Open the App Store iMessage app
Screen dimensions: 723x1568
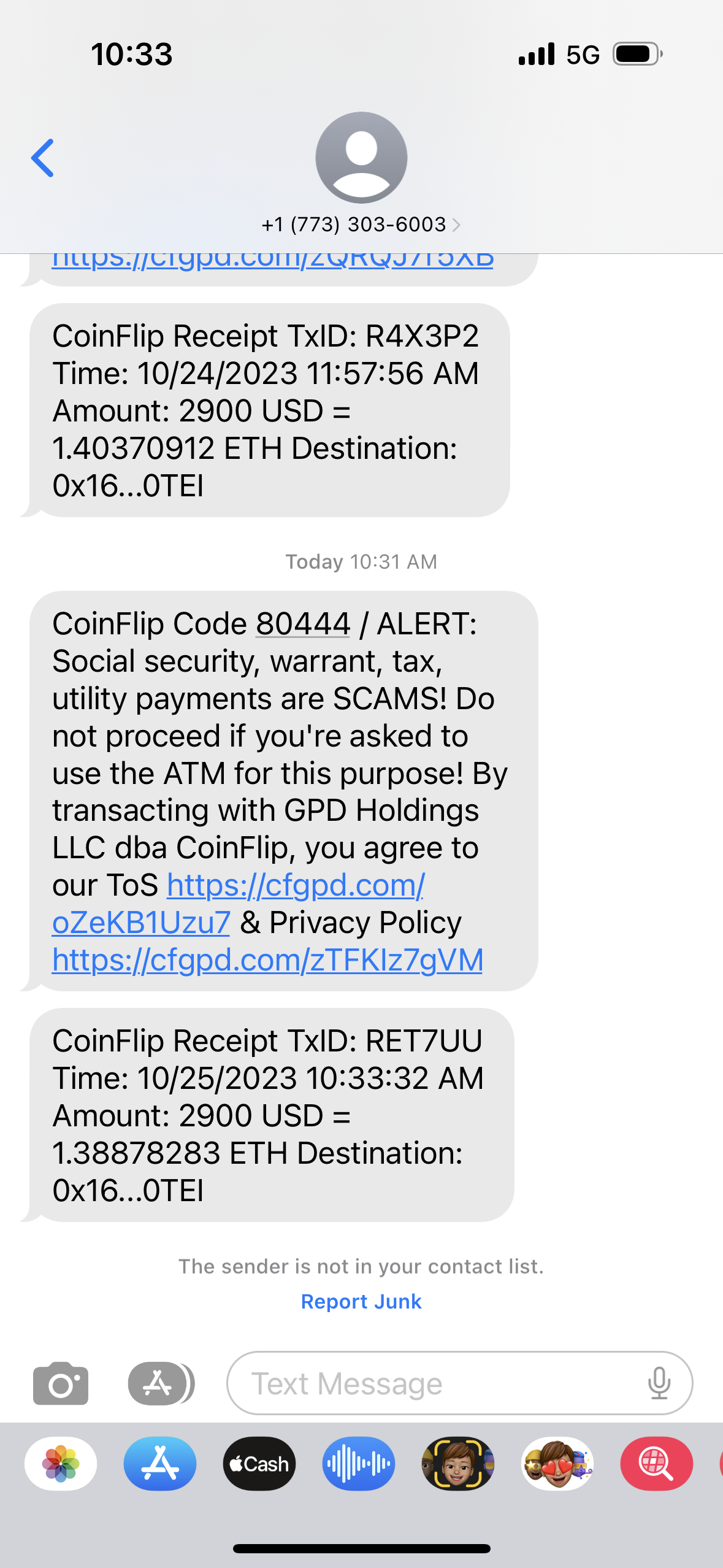coord(160,1464)
